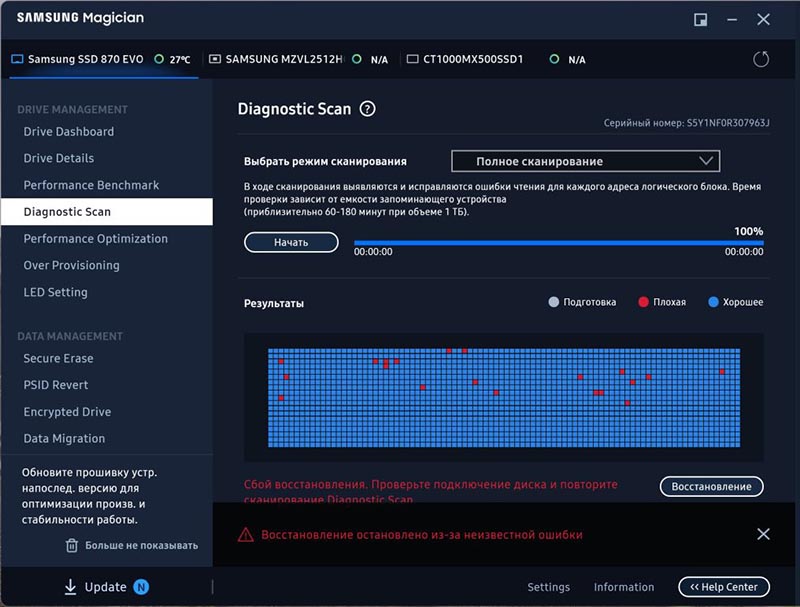Screen dimensions: 800x607
Task: Click the 100% progress label
Action: [x=748, y=231]
